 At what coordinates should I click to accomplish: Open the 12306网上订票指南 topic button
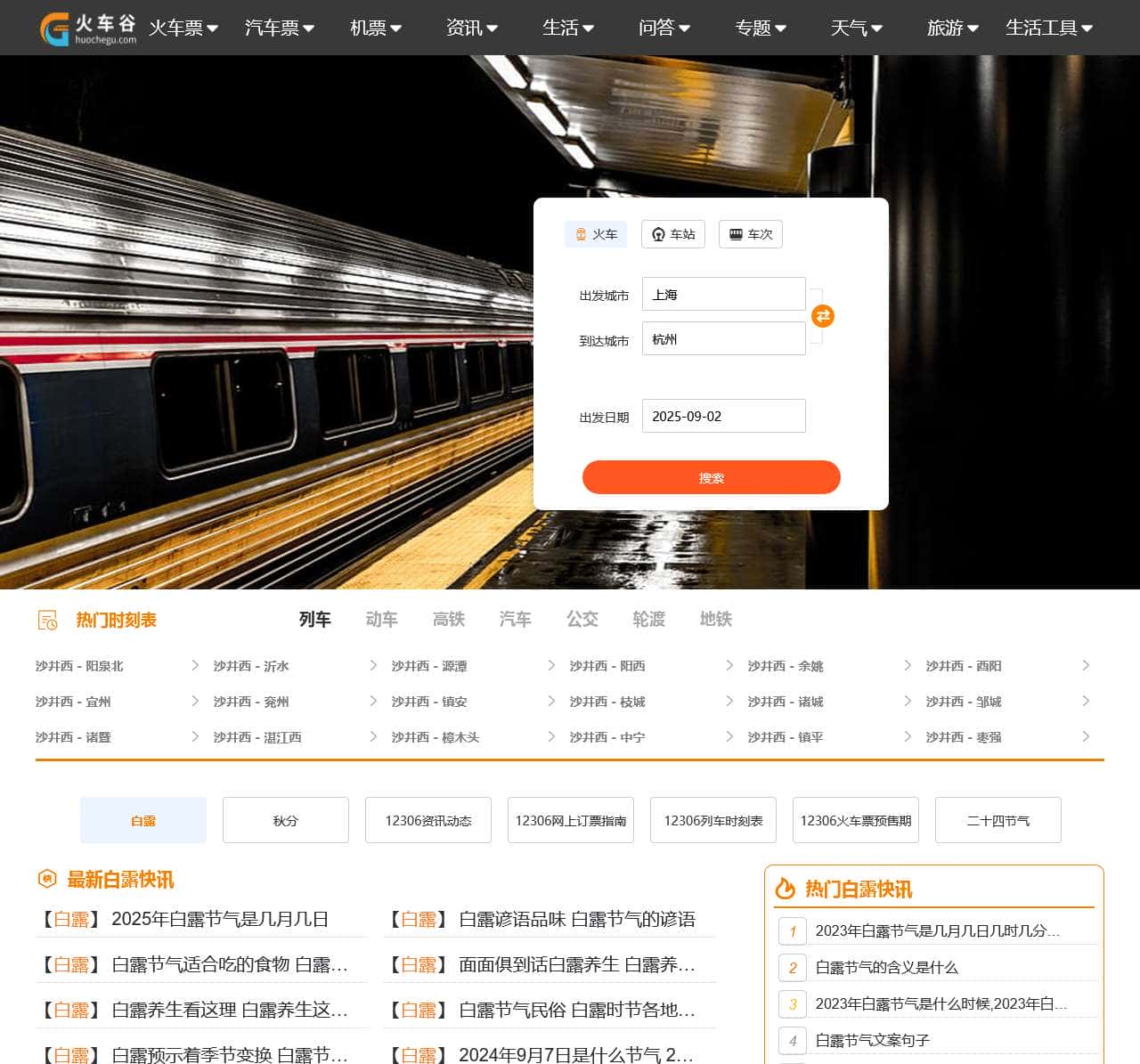point(570,820)
